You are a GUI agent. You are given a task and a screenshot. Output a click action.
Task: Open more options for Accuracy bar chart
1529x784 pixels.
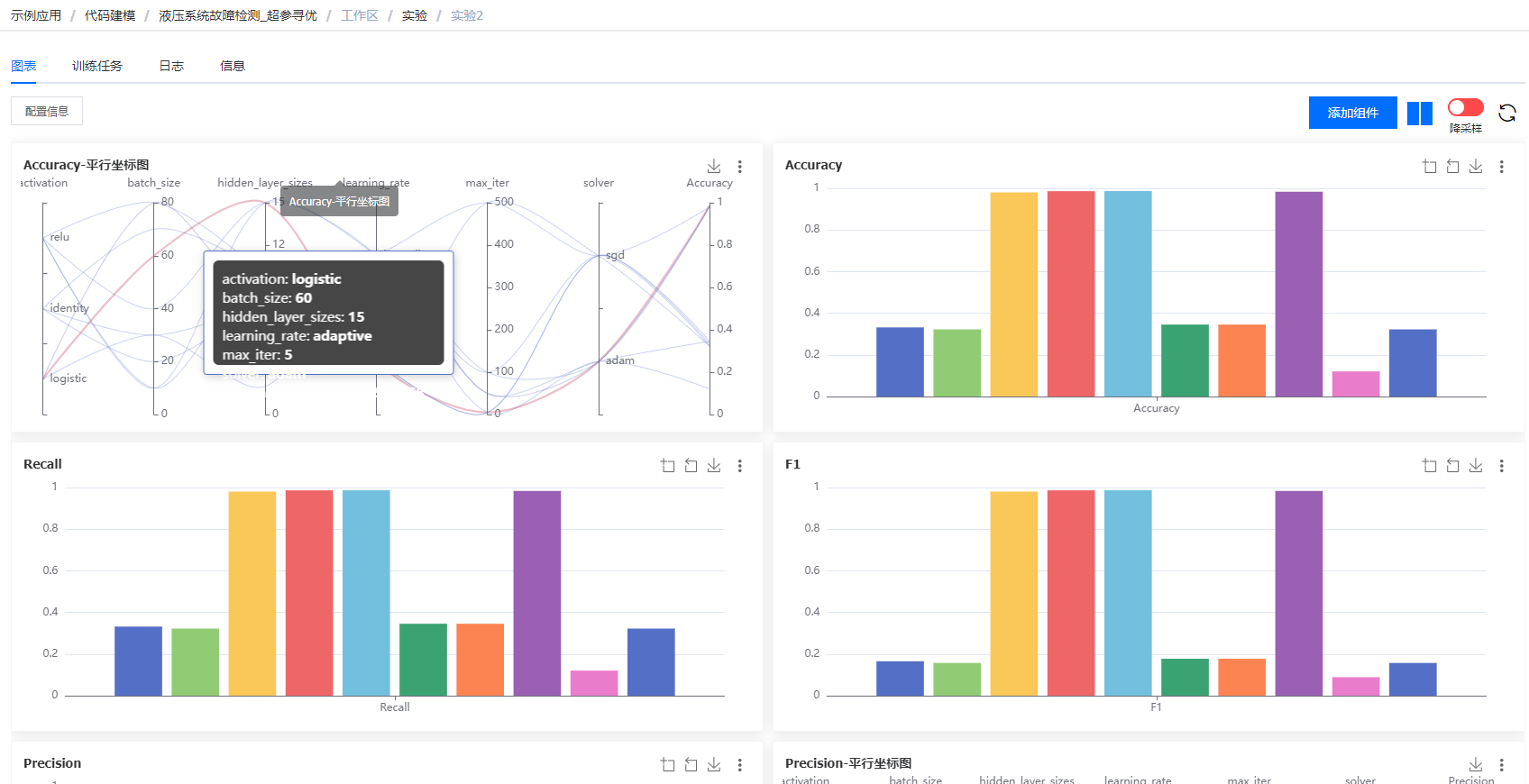[x=1502, y=167]
